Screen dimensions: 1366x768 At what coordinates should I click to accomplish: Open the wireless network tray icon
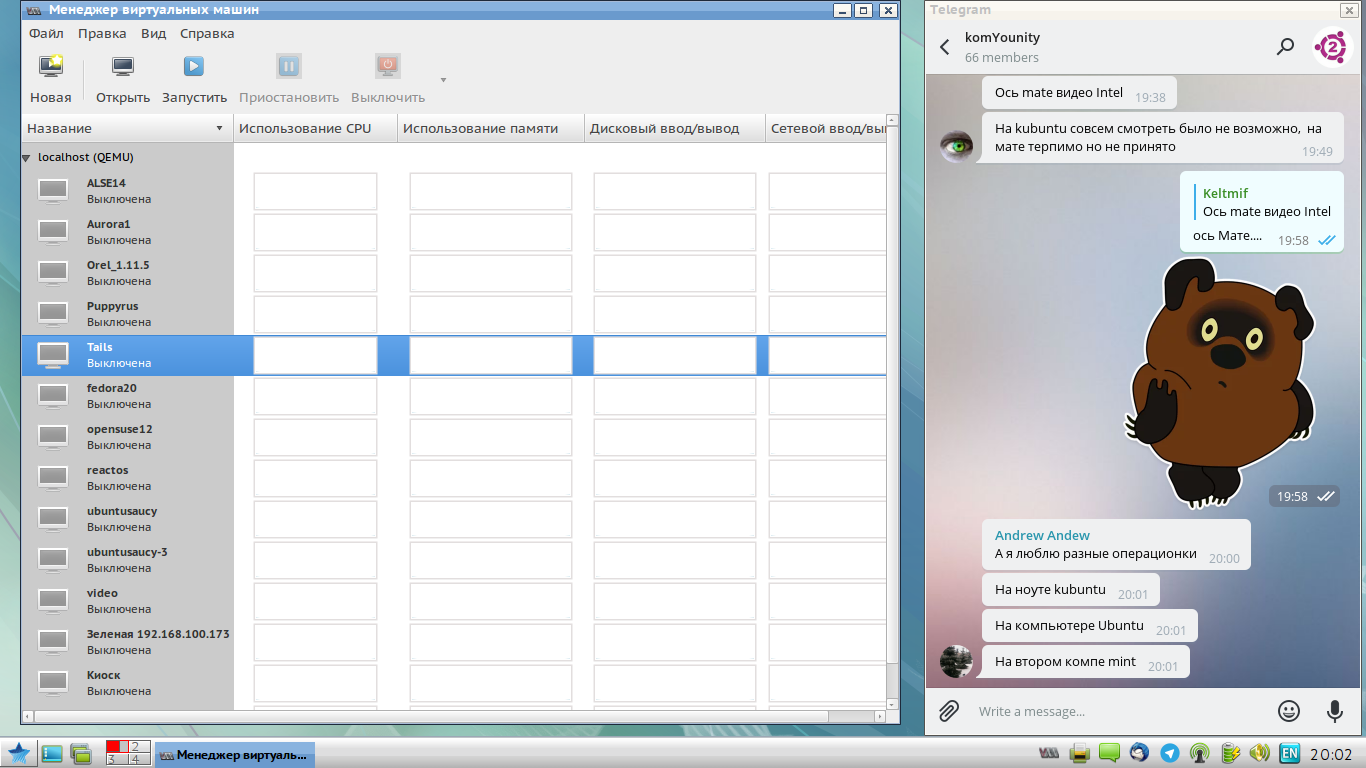(x=1199, y=753)
